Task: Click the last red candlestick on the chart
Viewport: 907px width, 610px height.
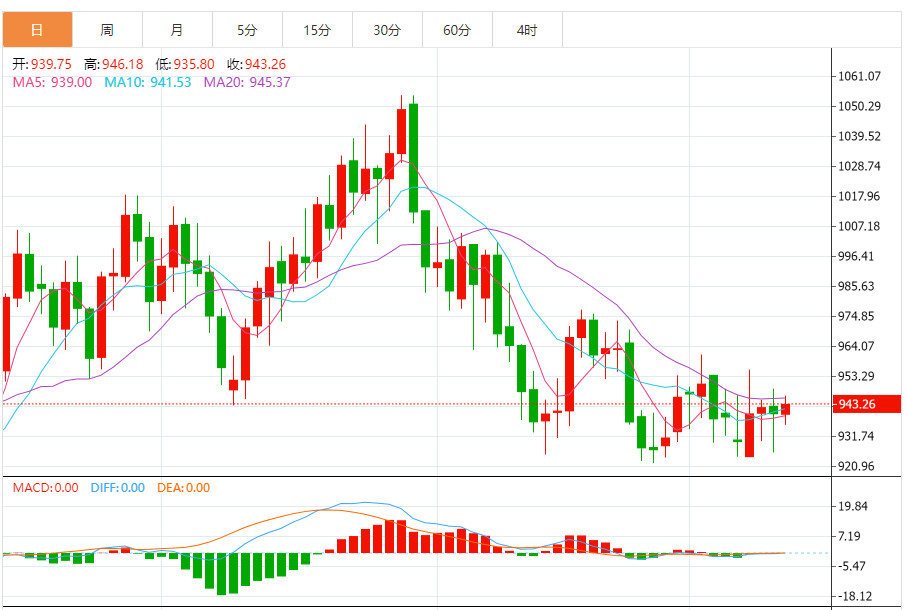Action: [786, 409]
